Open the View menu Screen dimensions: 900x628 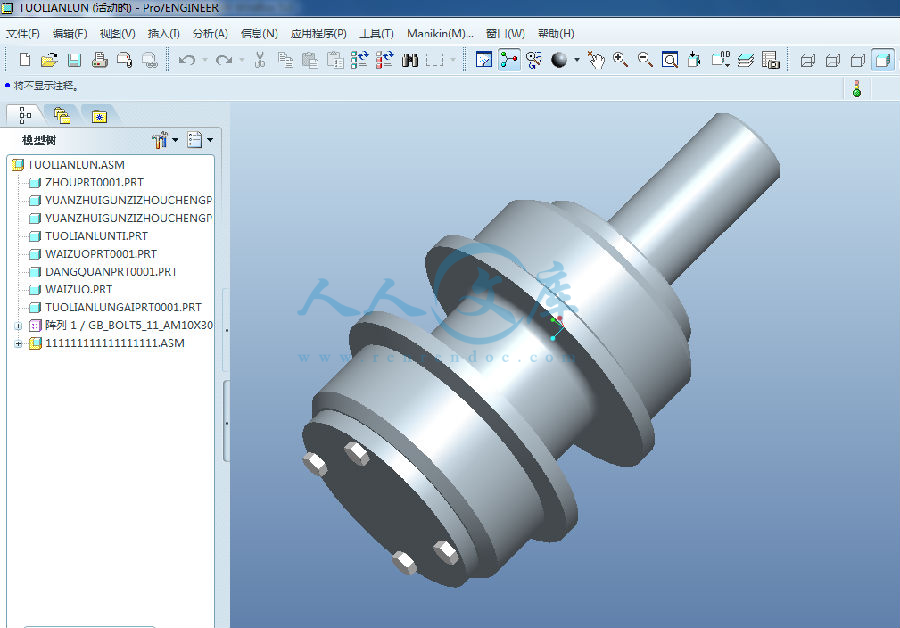click(118, 33)
